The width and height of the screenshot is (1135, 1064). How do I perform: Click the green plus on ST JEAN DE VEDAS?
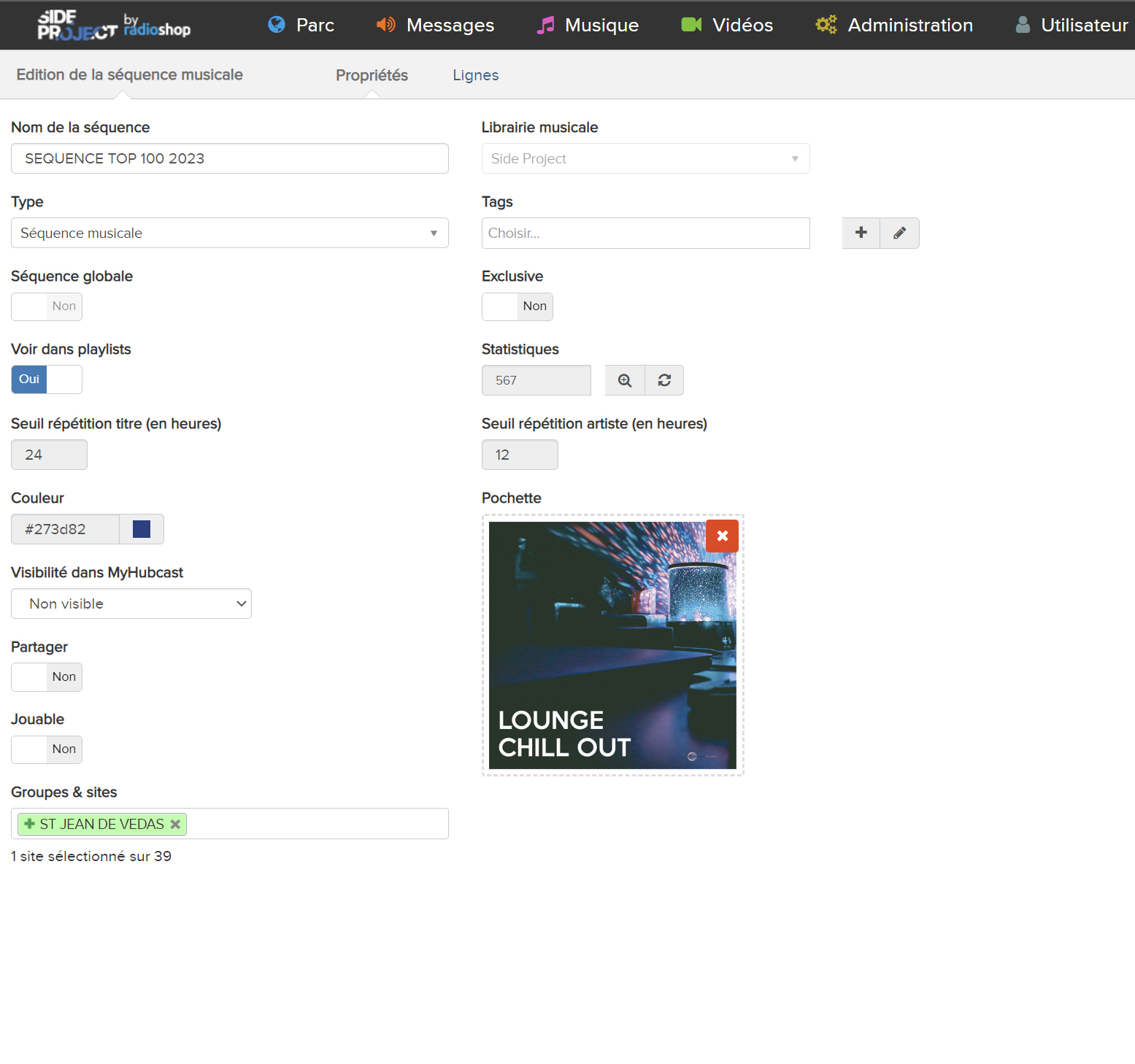pyautogui.click(x=29, y=824)
